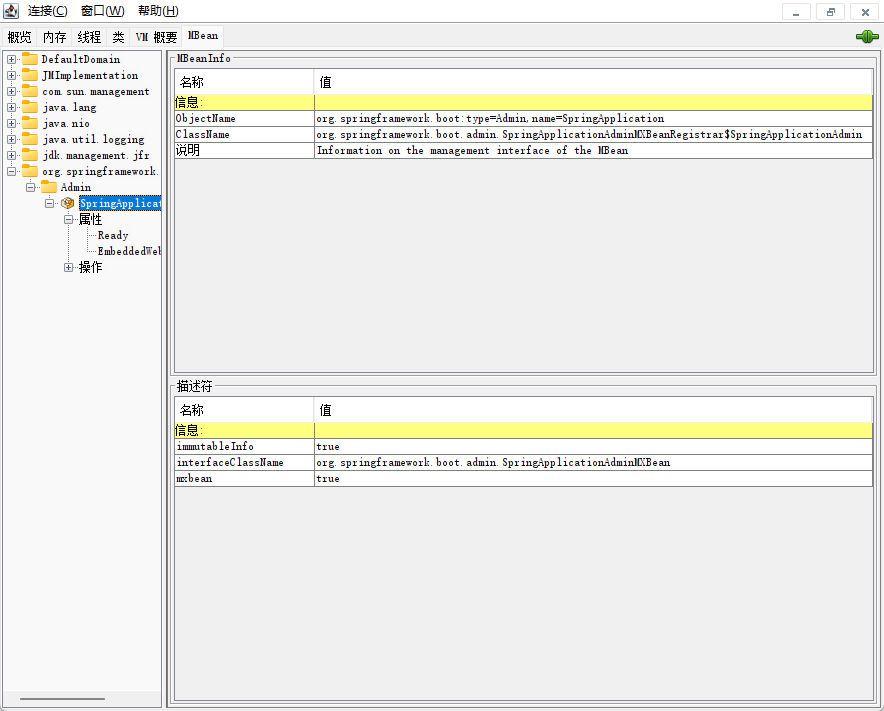Image resolution: width=884 pixels, height=711 pixels.
Task: Click the java.util.logging folder icon
Action: coord(30,139)
